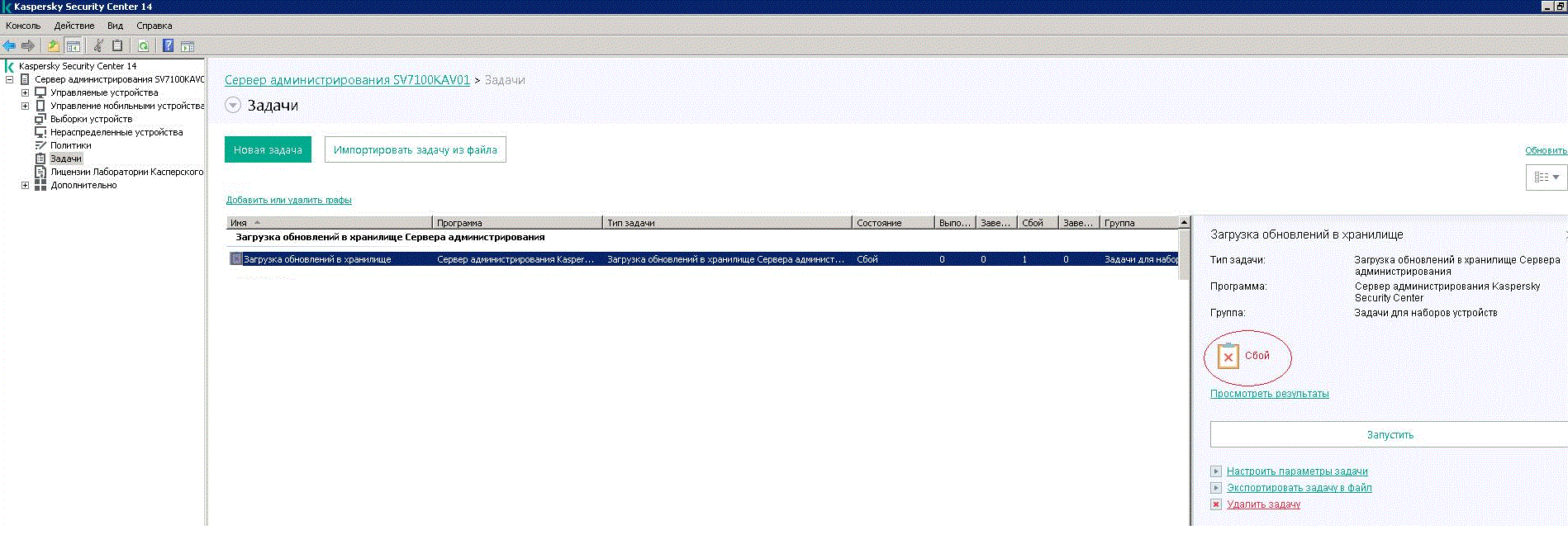
Task: Click the Задачи clipboard icon in tree
Action: click(40, 159)
